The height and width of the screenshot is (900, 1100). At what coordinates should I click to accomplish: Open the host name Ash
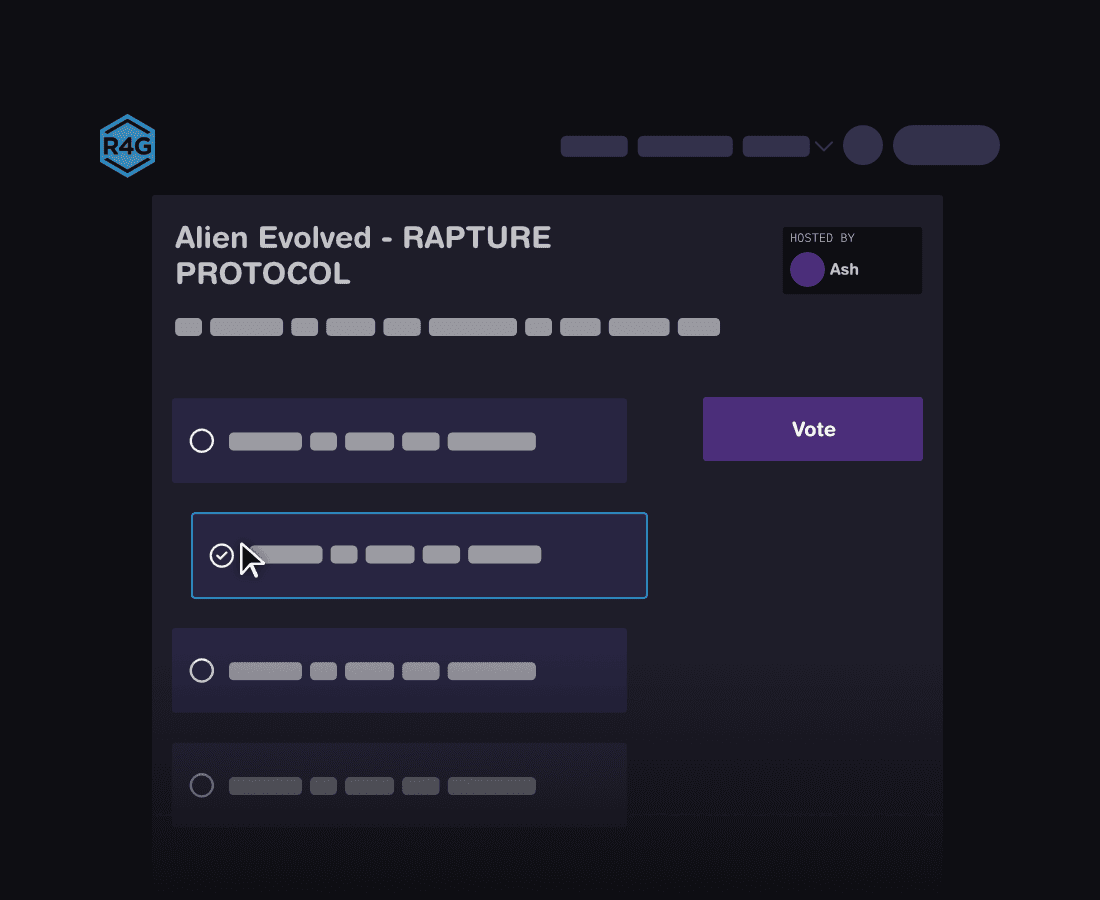[844, 269]
